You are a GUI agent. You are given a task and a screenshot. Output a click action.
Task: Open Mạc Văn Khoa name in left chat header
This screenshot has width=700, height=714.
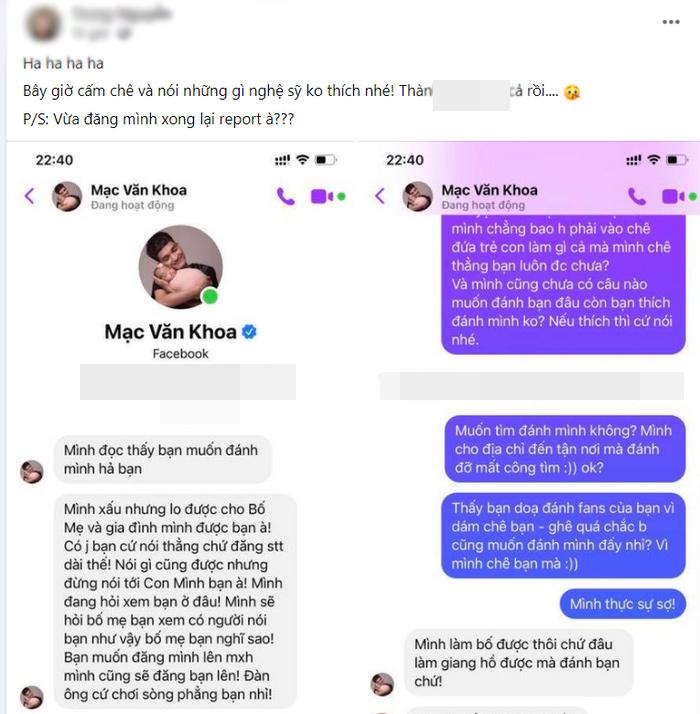[139, 190]
